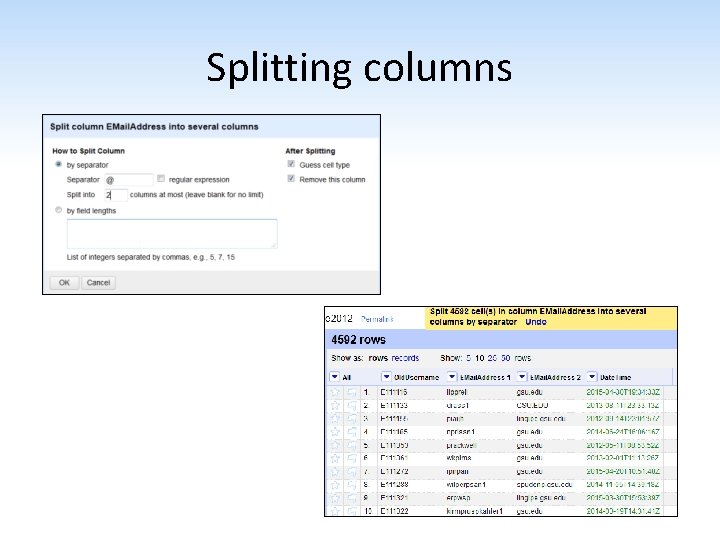
Task: Open the EMailAddress 2 column dropdown
Action: pyautogui.click(x=522, y=377)
